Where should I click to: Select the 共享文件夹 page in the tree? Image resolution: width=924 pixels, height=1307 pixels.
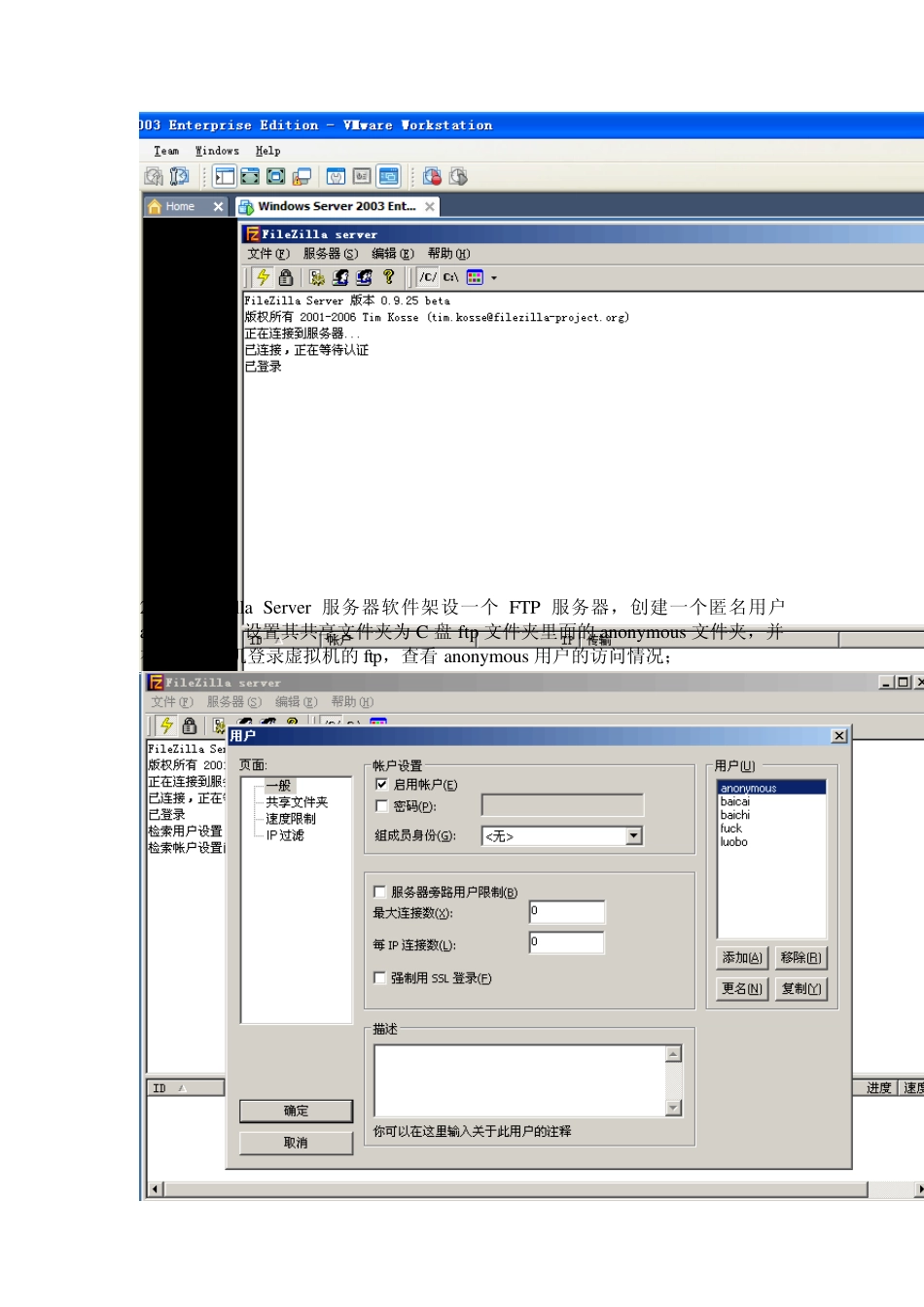297,802
